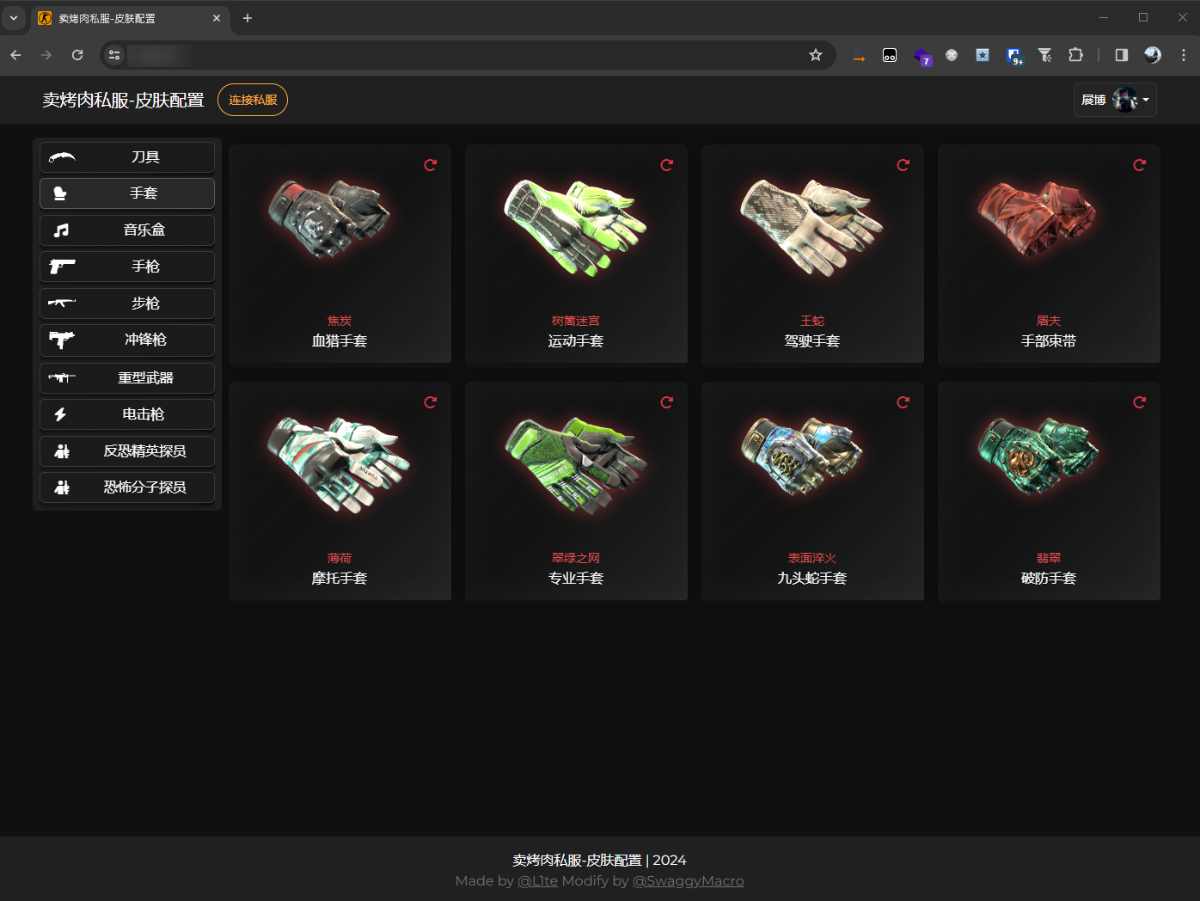Expand the 展博 user account dropdown

[x=1115, y=100]
